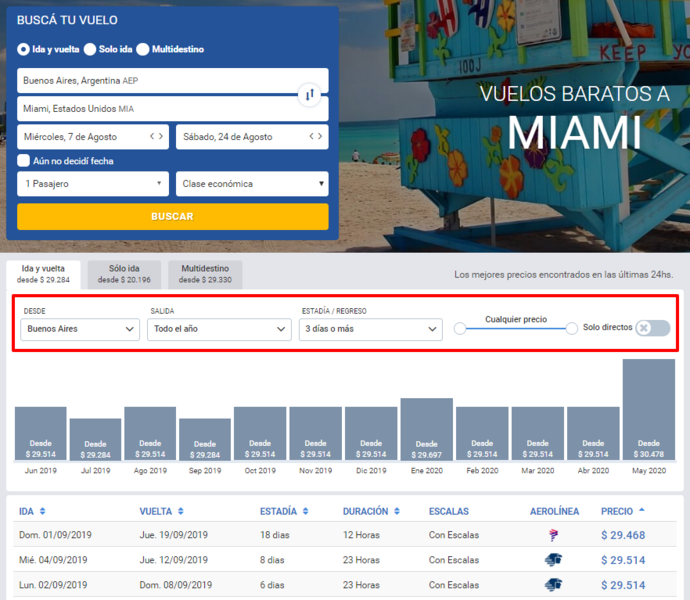Viewport: 690px width, 600px height.
Task: Sort by VUELTA using its sort arrows
Action: coord(181,511)
